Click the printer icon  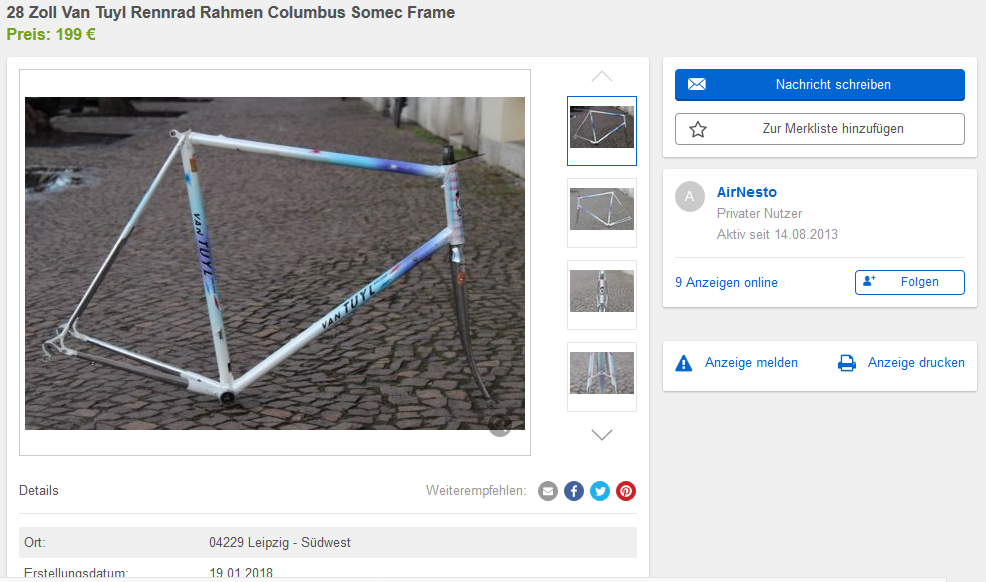click(x=847, y=363)
